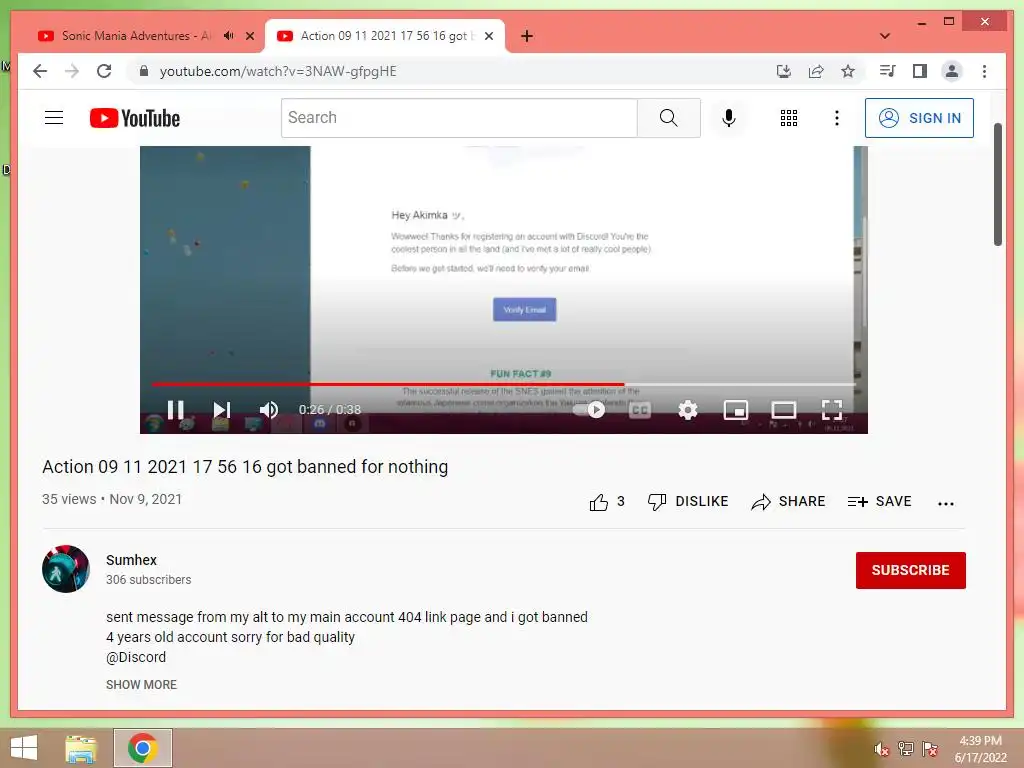Reload the current page

(x=104, y=71)
